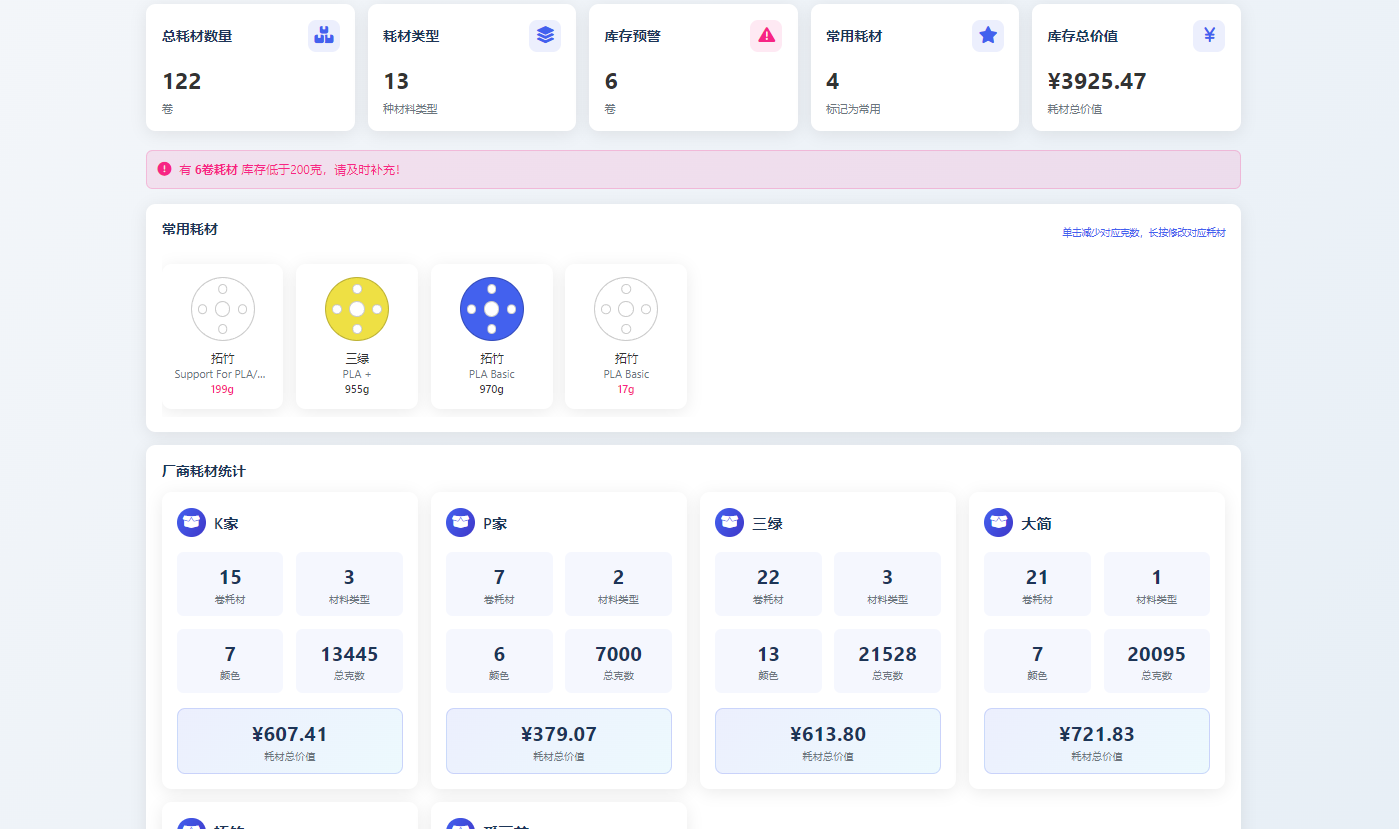Click the K家 total value ¥607.41 box
Screen dimensions: 1399x829
click(x=290, y=741)
